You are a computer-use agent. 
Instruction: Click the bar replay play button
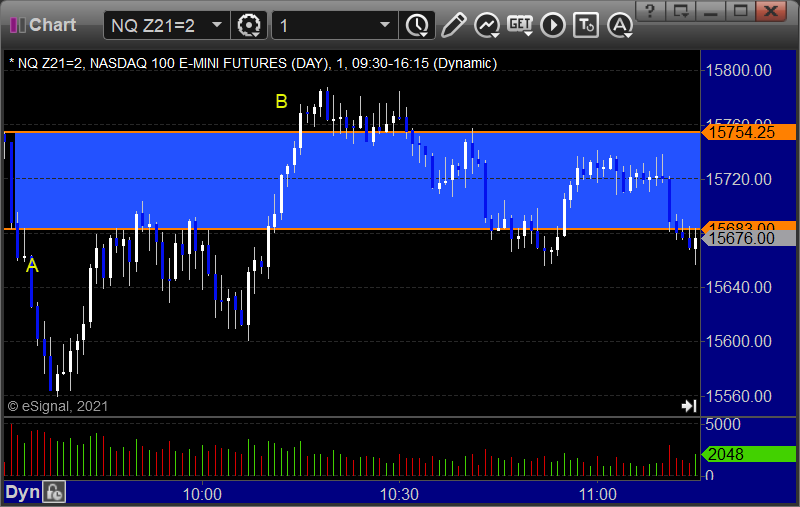(553, 25)
